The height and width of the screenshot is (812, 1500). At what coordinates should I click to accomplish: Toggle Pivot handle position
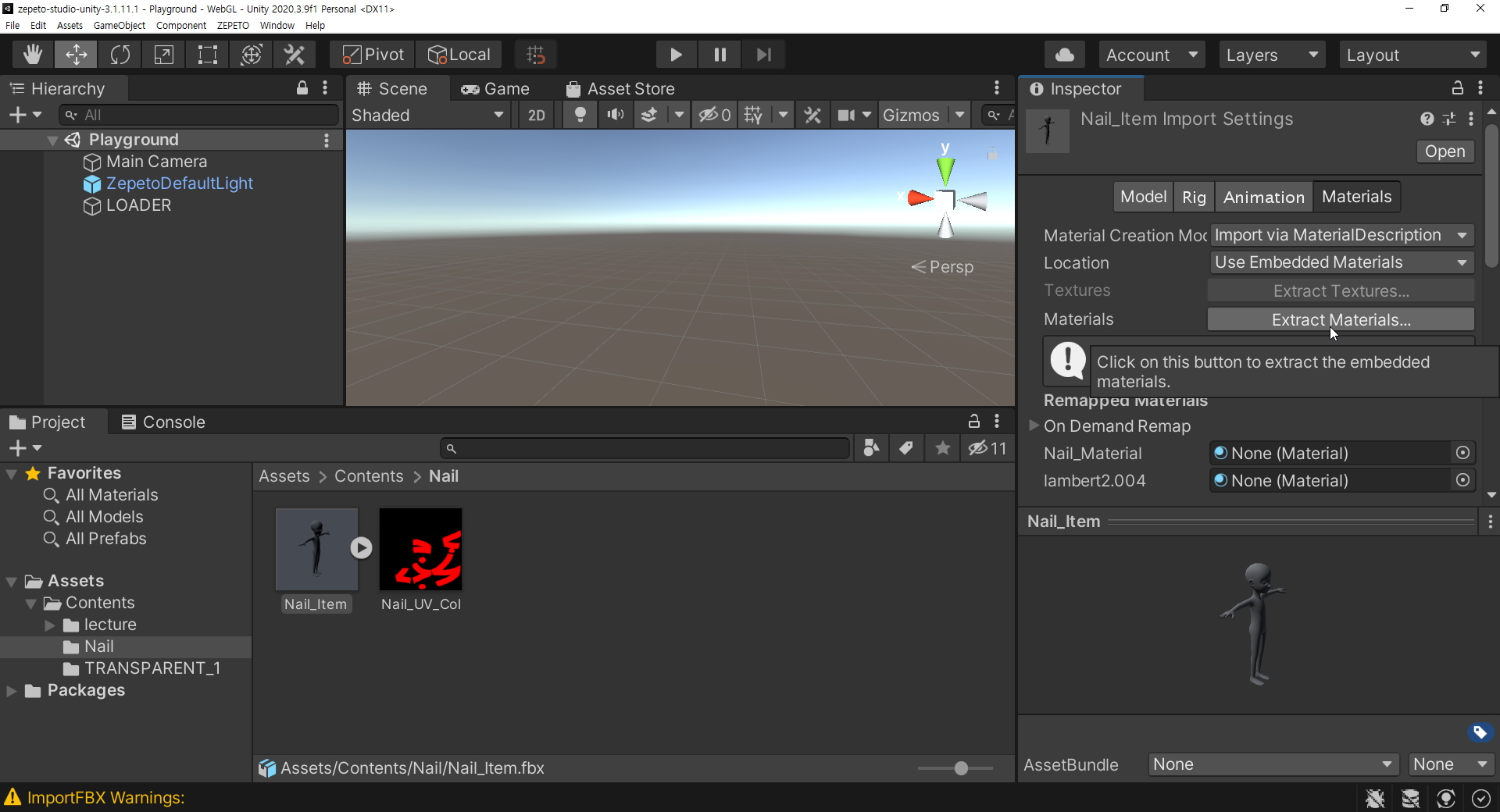click(373, 55)
